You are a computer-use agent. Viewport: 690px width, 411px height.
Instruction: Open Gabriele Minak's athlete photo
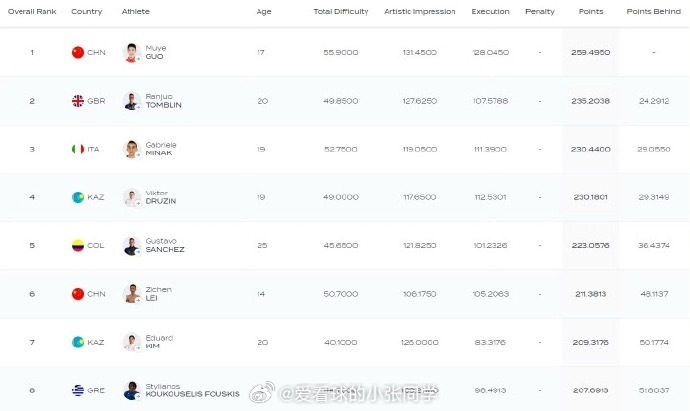tap(132, 149)
